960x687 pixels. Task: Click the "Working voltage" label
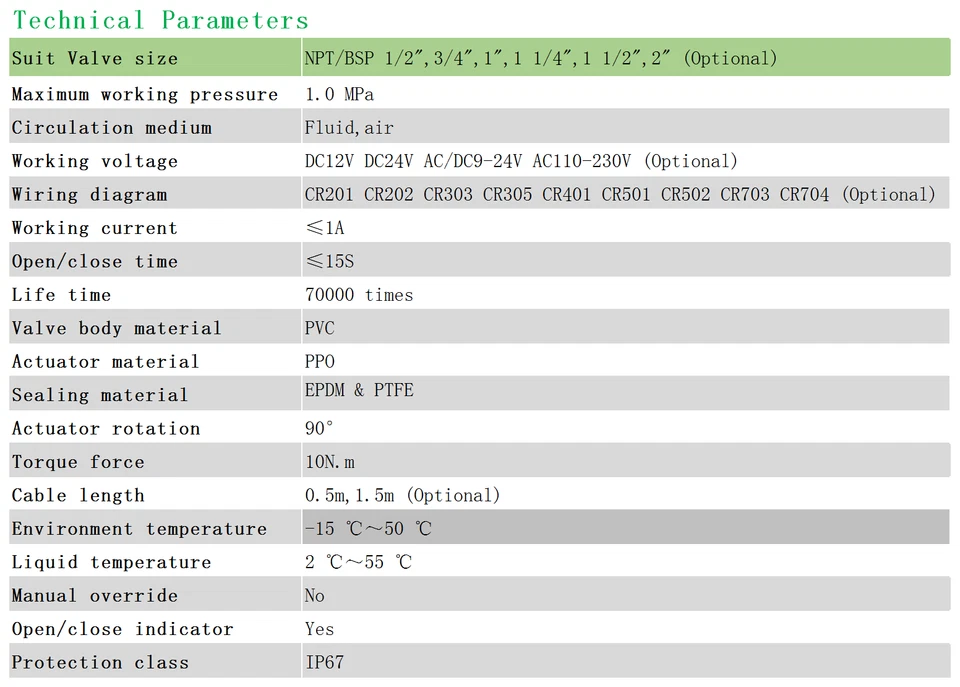pyautogui.click(x=95, y=162)
